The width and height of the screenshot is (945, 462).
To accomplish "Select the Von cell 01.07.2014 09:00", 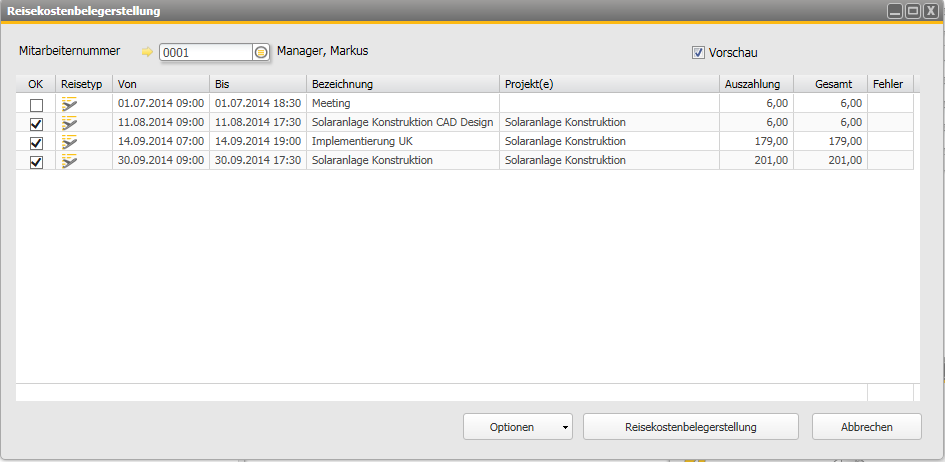I will point(161,104).
